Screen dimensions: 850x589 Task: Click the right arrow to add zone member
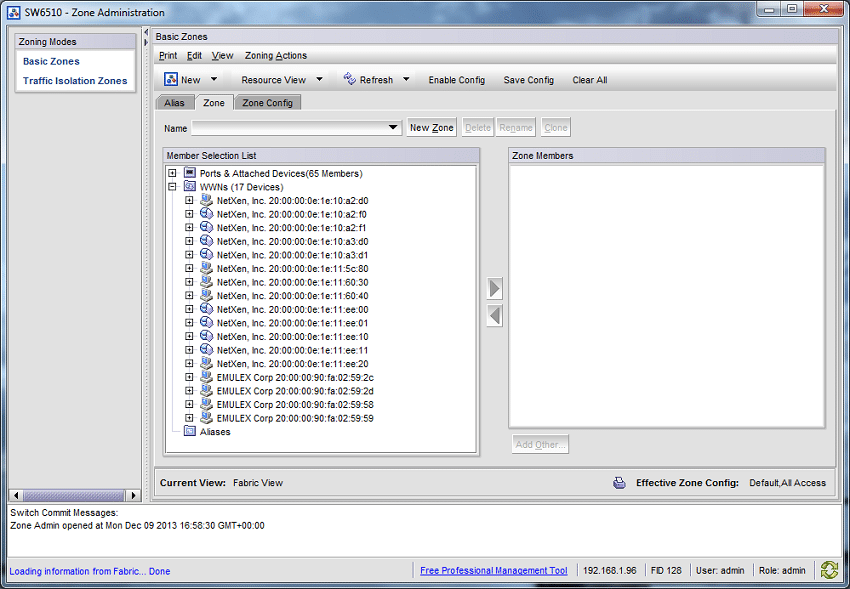494,288
